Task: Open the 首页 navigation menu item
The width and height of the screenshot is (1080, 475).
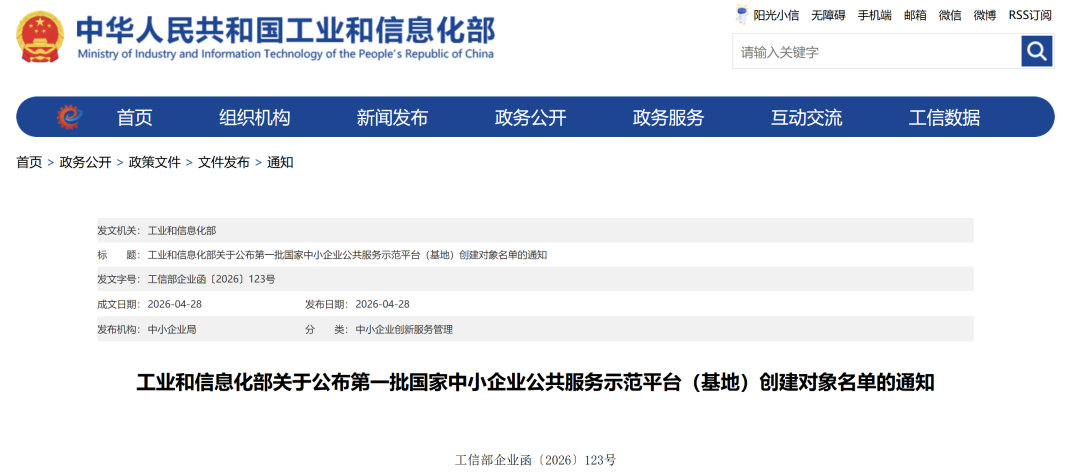Action: pyautogui.click(x=134, y=118)
